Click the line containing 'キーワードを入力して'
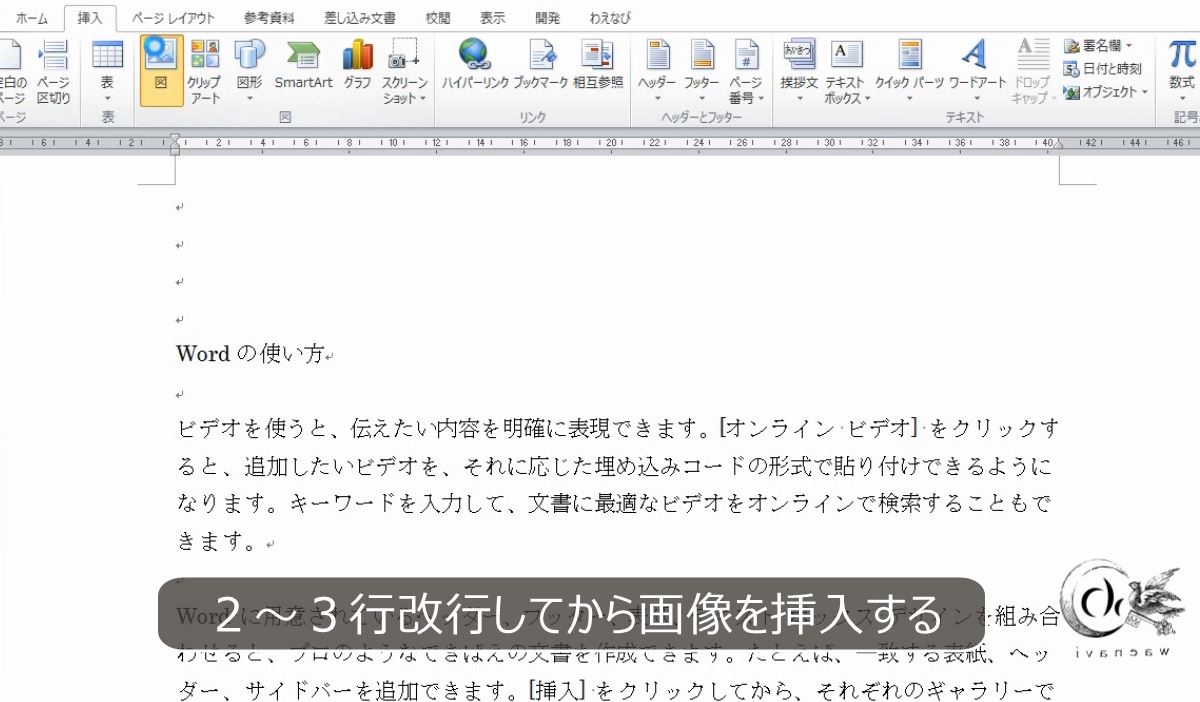Screen dimensions: 1200x702 tap(616, 504)
